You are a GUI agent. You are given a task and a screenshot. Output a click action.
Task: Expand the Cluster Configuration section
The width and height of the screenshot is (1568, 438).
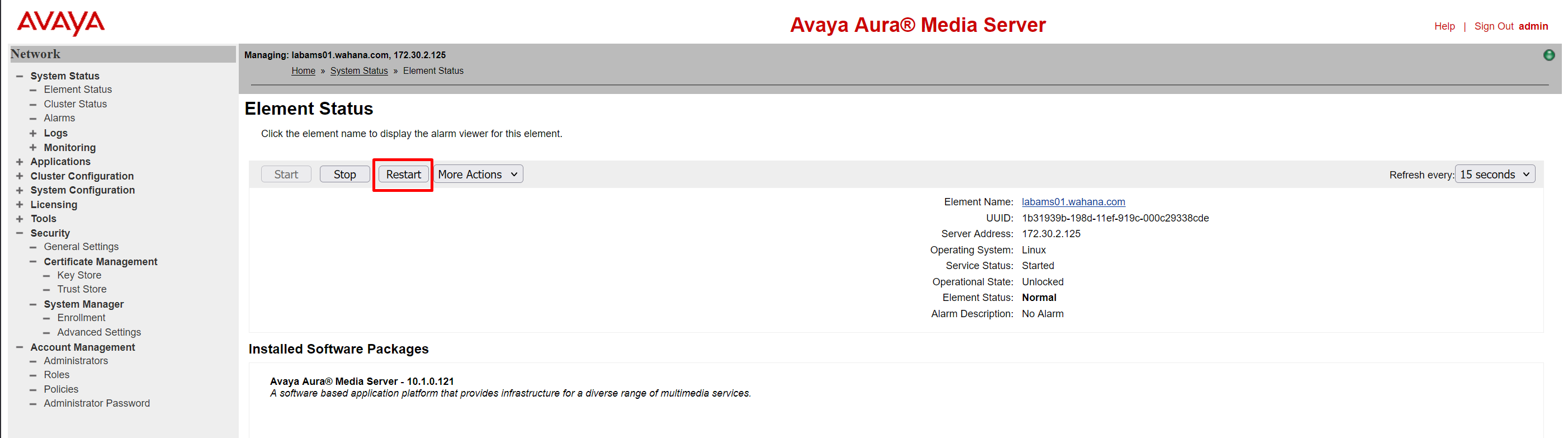pyautogui.click(x=20, y=176)
